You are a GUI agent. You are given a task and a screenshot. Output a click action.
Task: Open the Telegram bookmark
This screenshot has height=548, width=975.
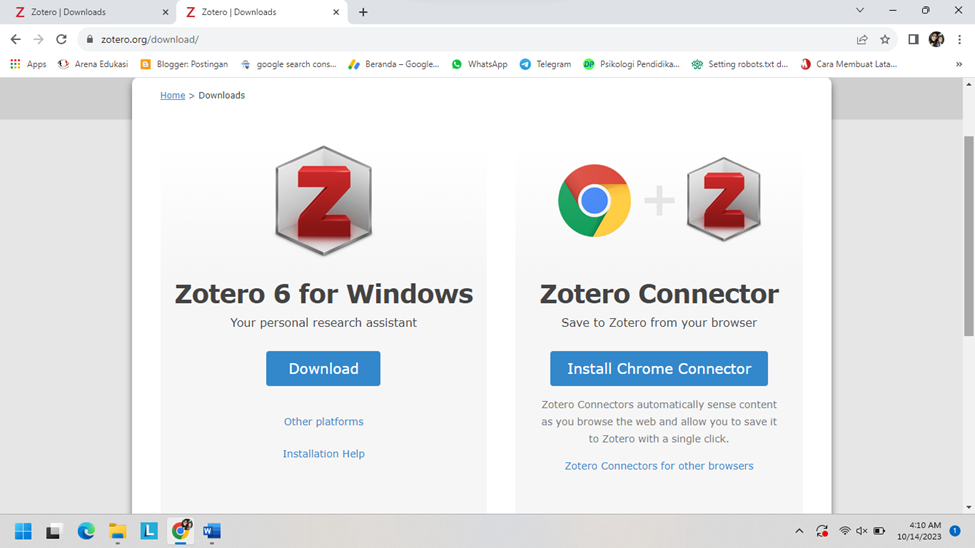click(x=545, y=64)
